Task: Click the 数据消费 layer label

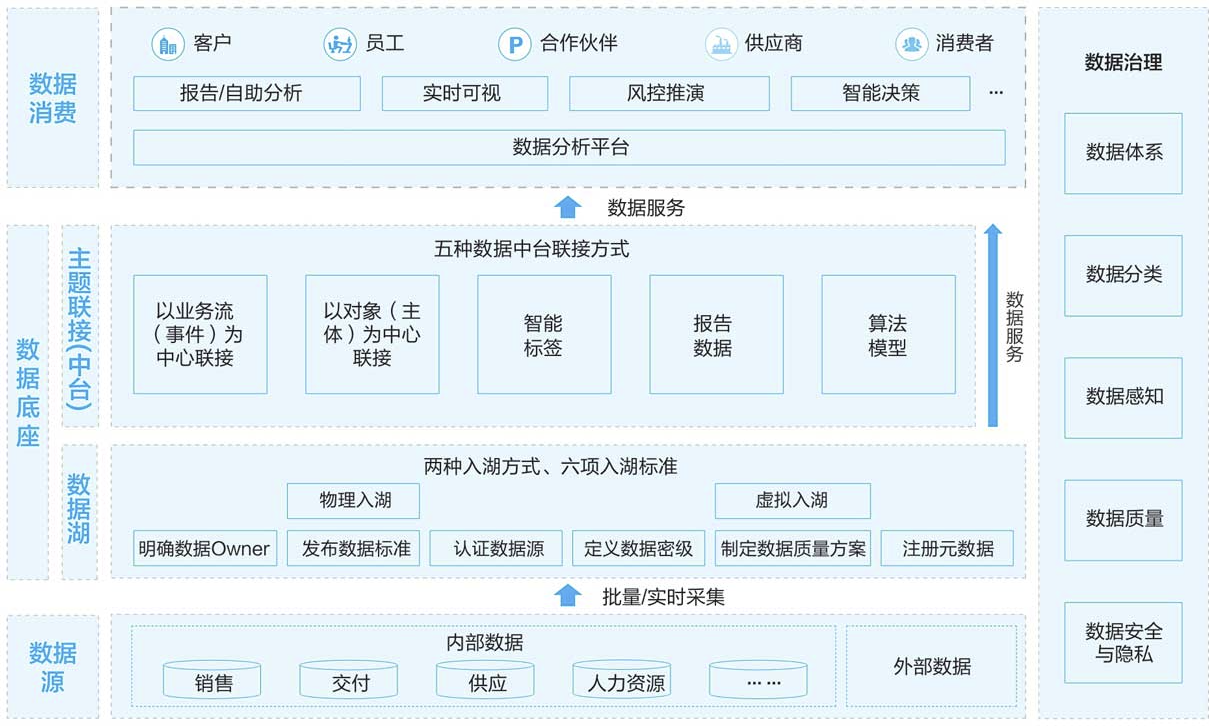Action: [53, 97]
